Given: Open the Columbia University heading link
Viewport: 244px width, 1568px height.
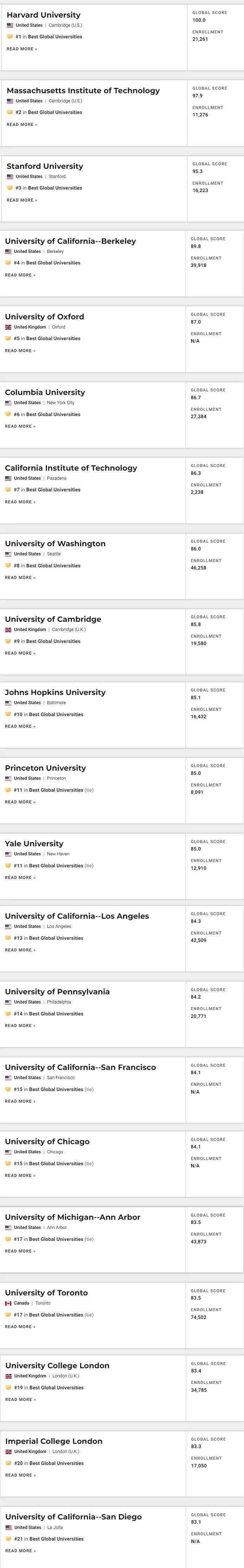Looking at the screenshot, I should (x=45, y=393).
